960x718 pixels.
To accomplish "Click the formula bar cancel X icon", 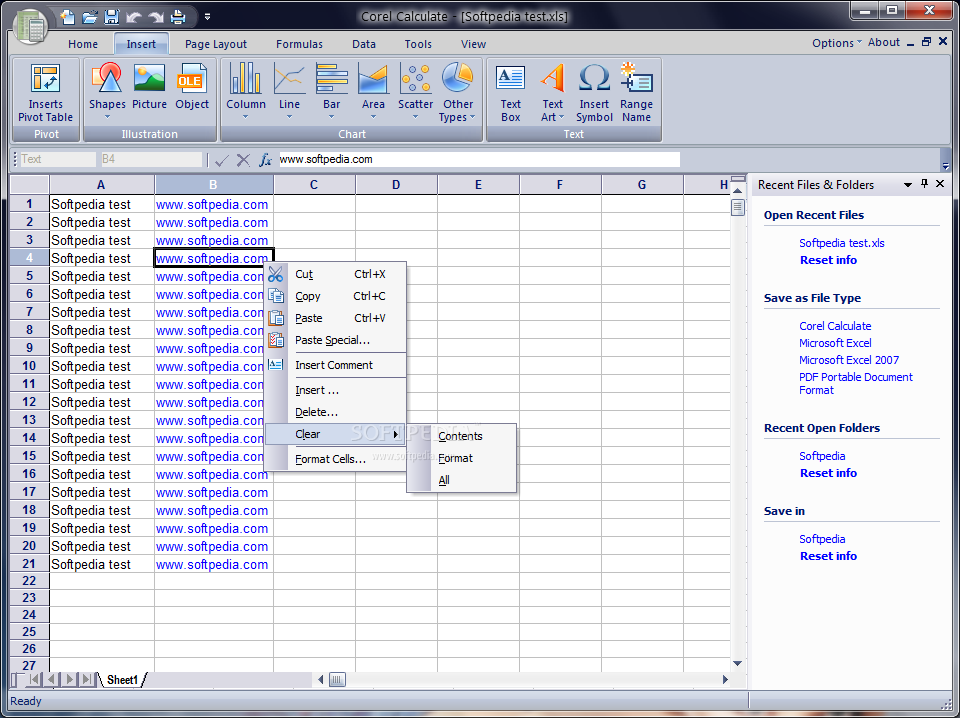I will tap(243, 160).
